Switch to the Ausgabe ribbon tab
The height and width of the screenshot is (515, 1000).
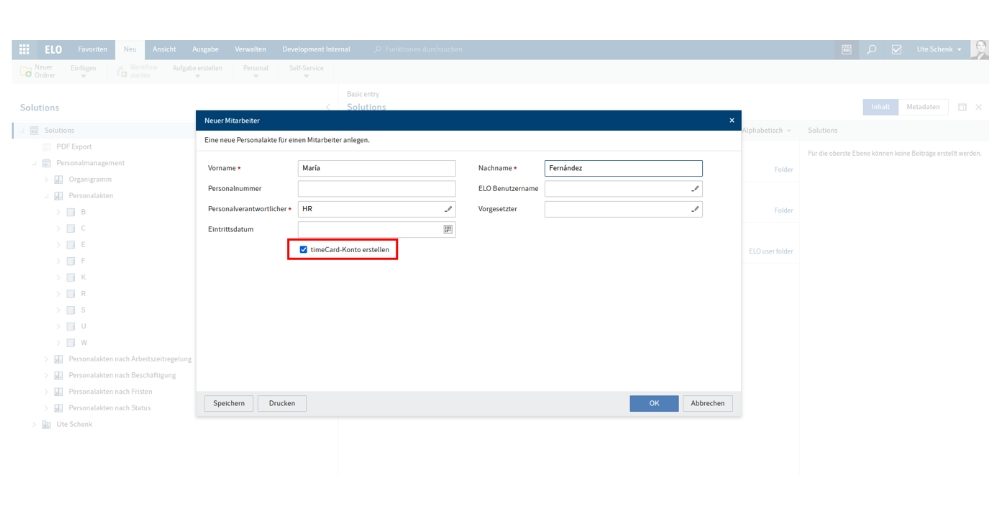click(x=205, y=49)
